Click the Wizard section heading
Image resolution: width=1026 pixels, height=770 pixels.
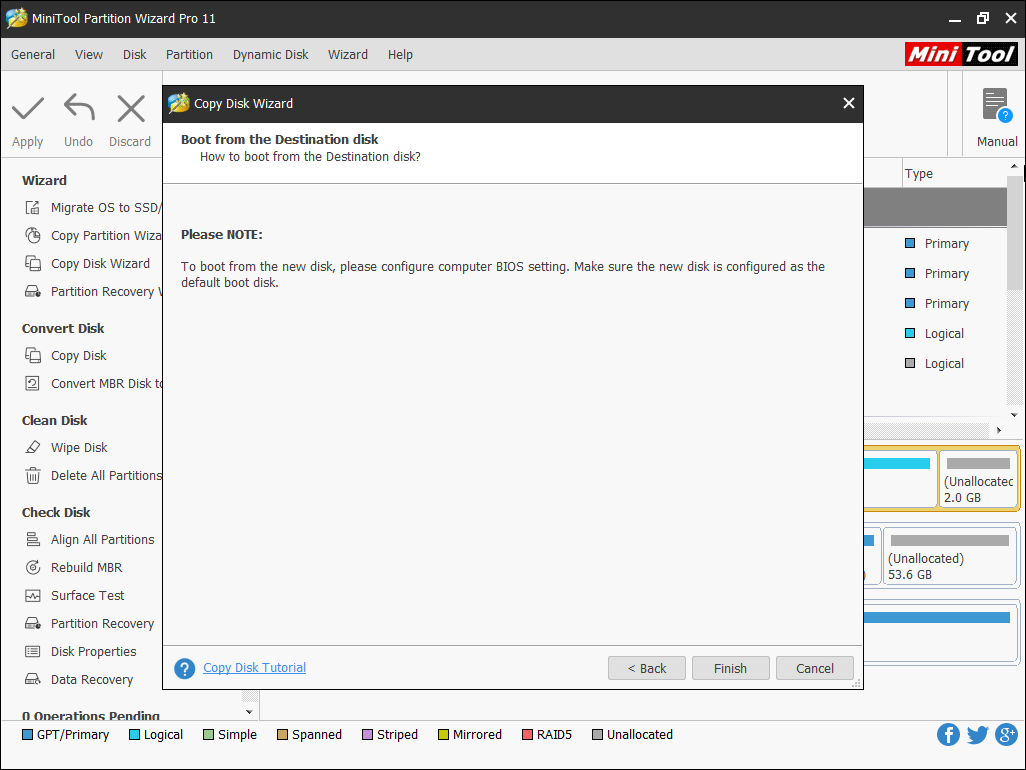pyautogui.click(x=44, y=181)
